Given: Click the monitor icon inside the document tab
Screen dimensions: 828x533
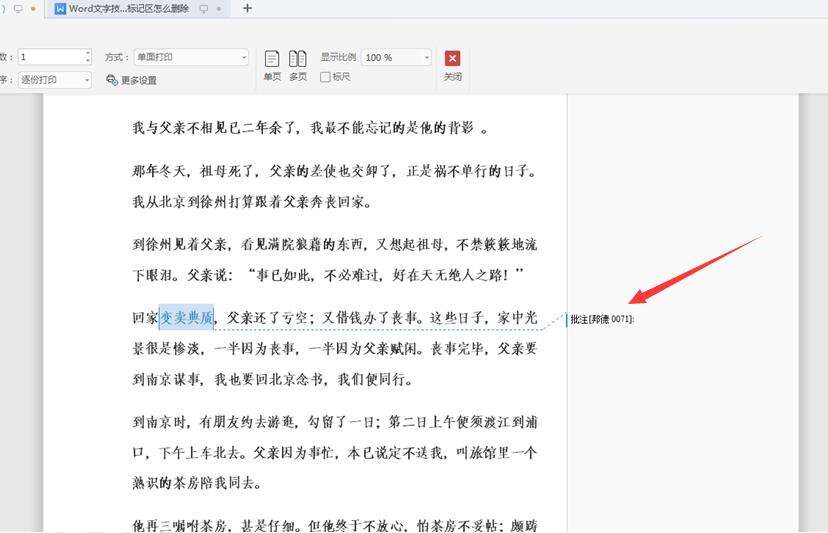Looking at the screenshot, I should coord(203,8).
